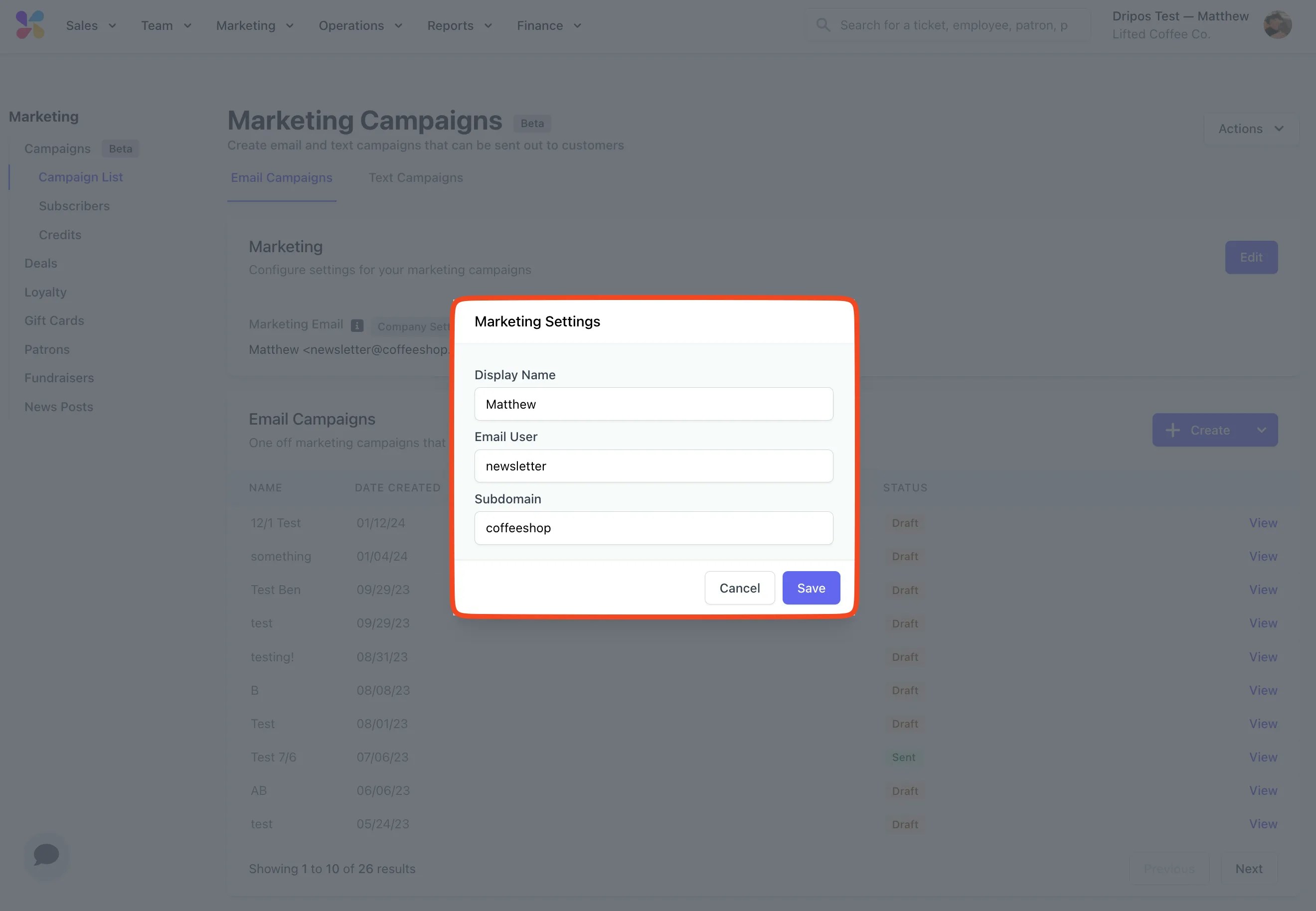Open the user profile avatar
Viewport: 1316px width, 911px height.
click(x=1277, y=25)
